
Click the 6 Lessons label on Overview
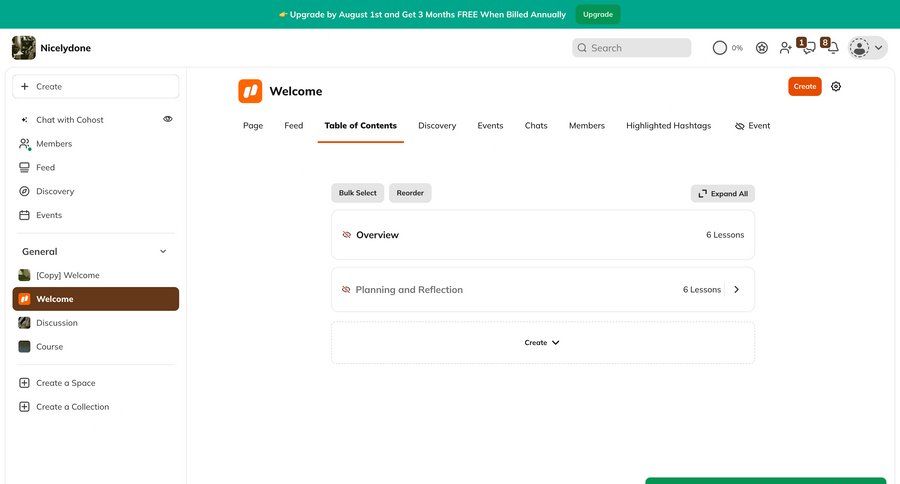[725, 235]
